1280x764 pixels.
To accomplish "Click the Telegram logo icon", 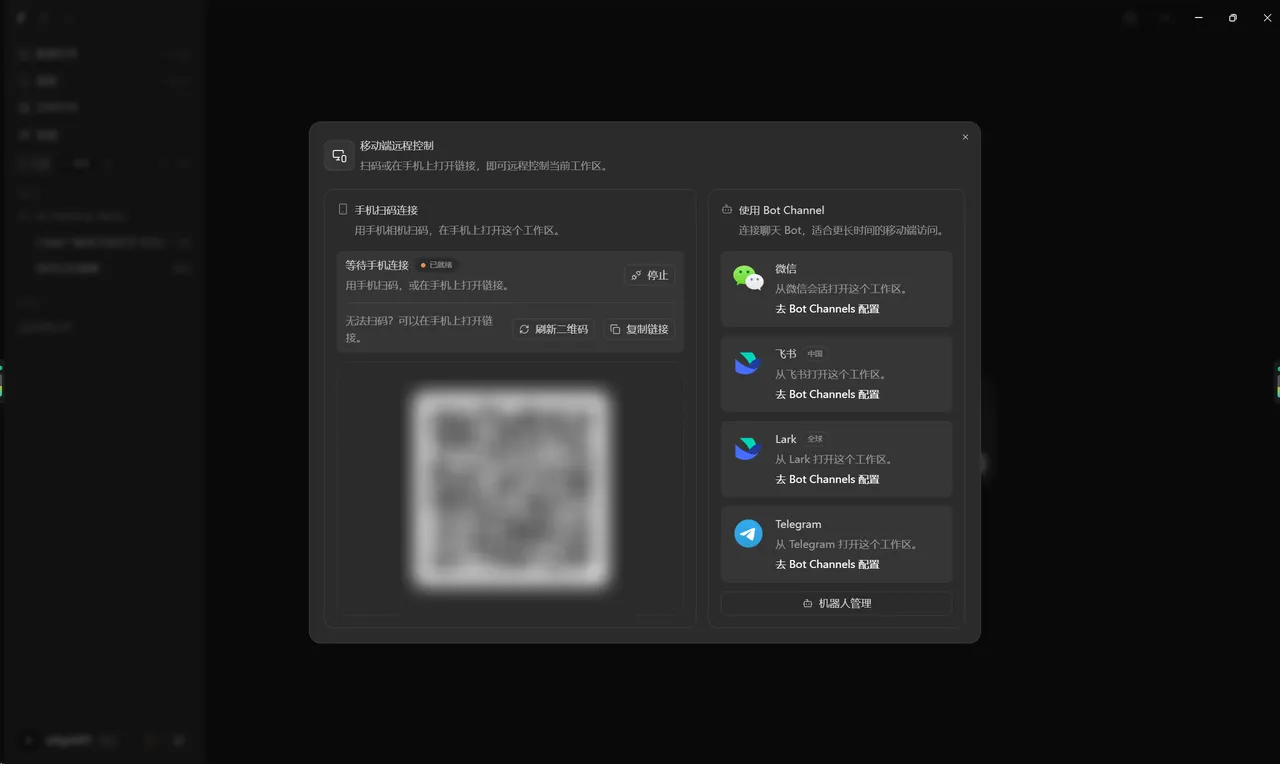I will pyautogui.click(x=748, y=533).
